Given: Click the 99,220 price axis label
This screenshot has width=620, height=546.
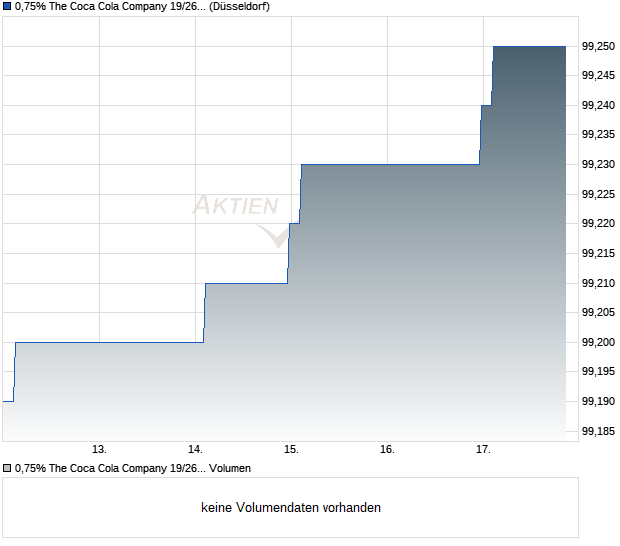Looking at the screenshot, I should [598, 224].
